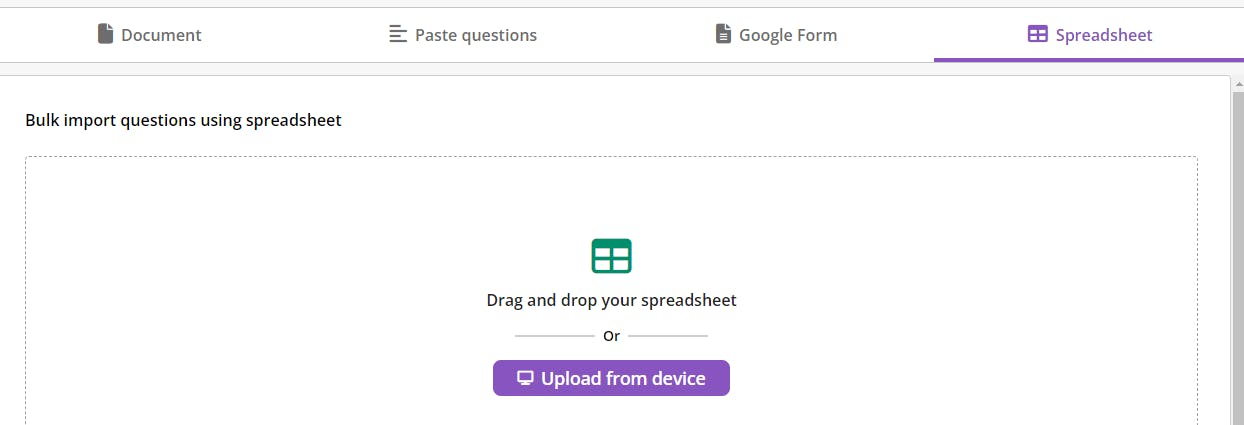Image resolution: width=1244 pixels, height=425 pixels.
Task: Click the Google Form page icon
Action: click(x=723, y=35)
